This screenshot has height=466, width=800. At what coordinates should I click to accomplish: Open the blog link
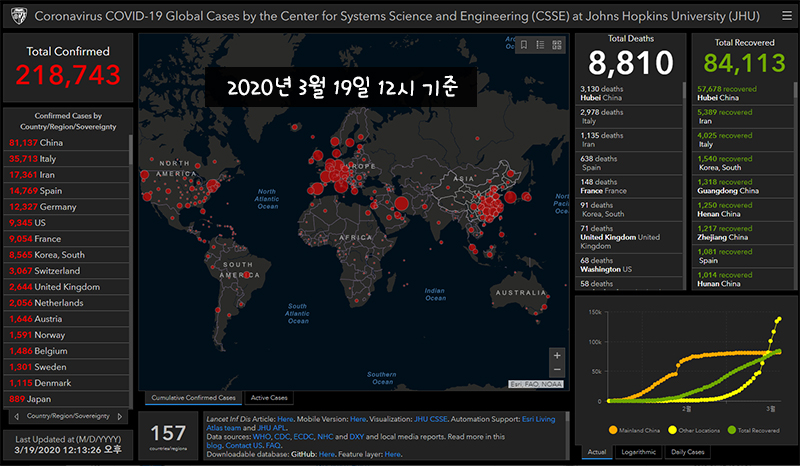click(x=214, y=446)
